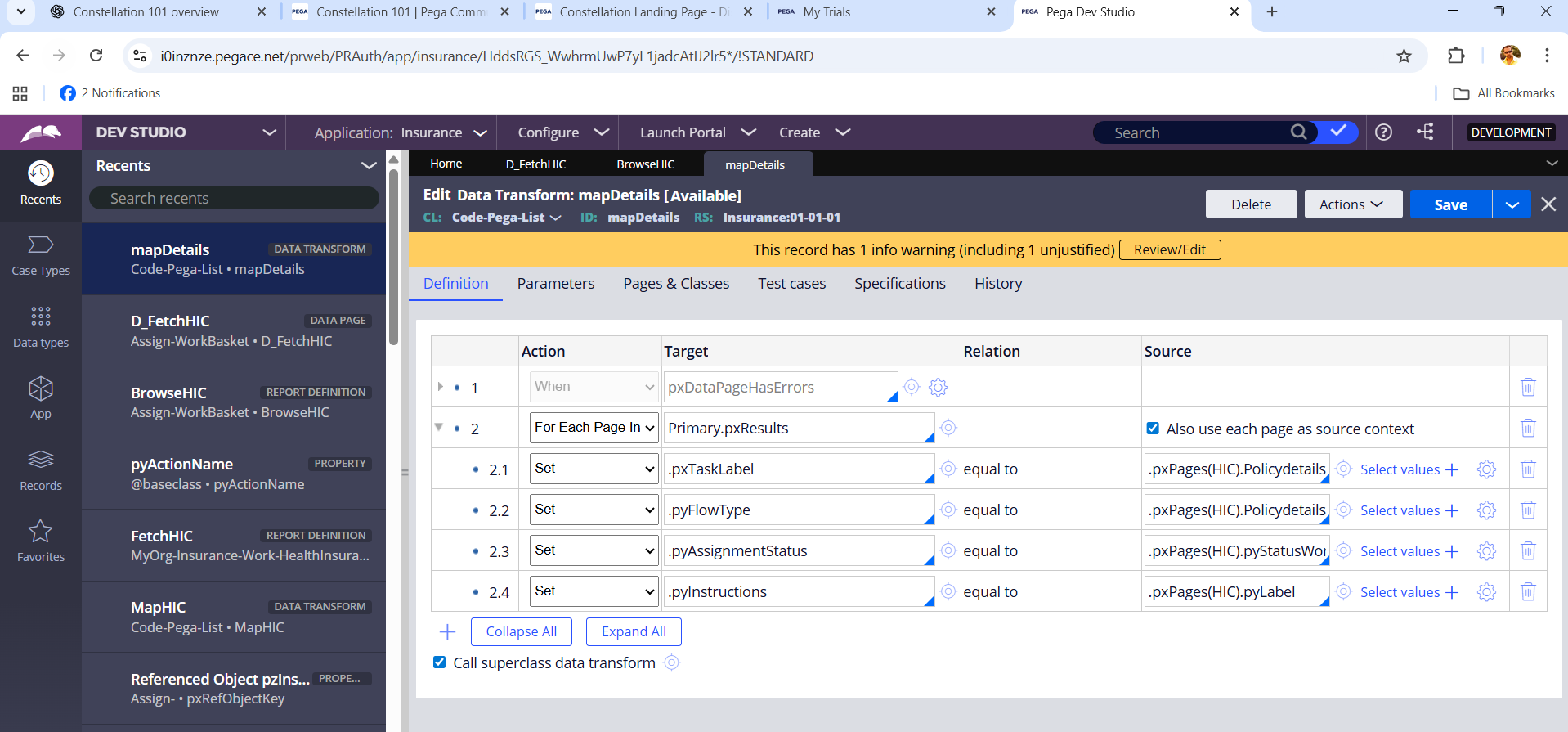Image resolution: width=1568 pixels, height=732 pixels.
Task: Open the branch/operator tree icon in header
Action: tap(1425, 132)
